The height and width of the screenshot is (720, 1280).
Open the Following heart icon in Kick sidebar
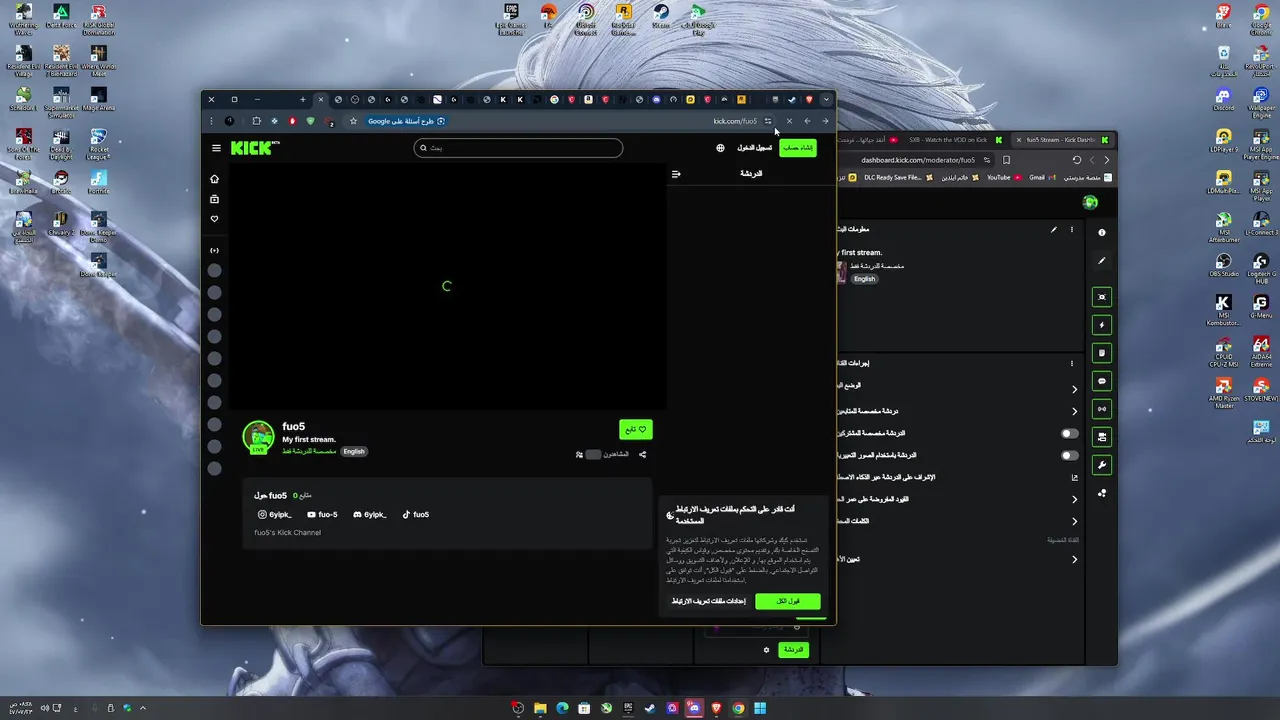214,219
